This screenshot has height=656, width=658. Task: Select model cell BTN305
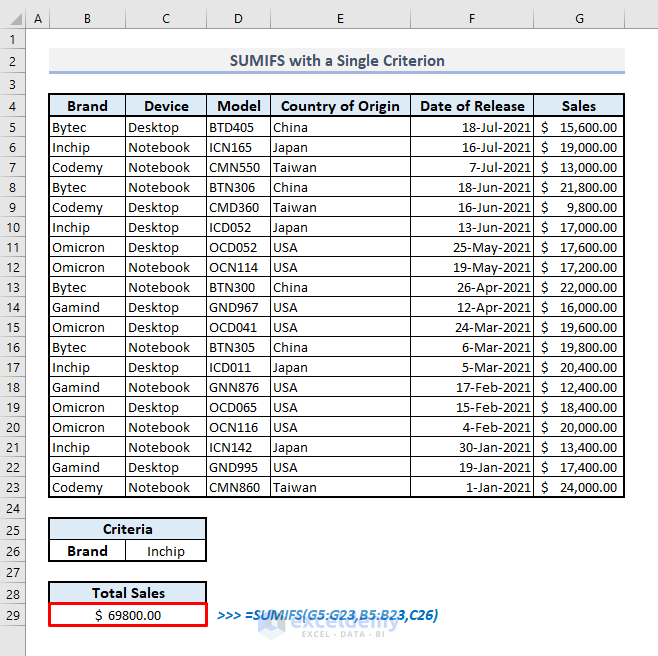pos(238,348)
